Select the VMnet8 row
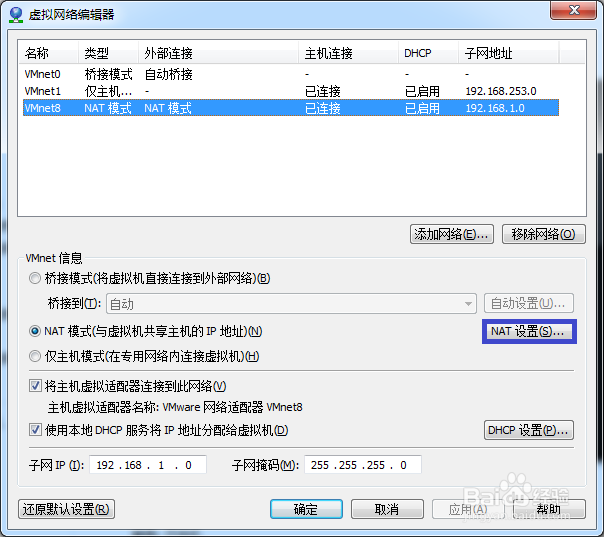The image size is (604, 537). tap(291, 108)
